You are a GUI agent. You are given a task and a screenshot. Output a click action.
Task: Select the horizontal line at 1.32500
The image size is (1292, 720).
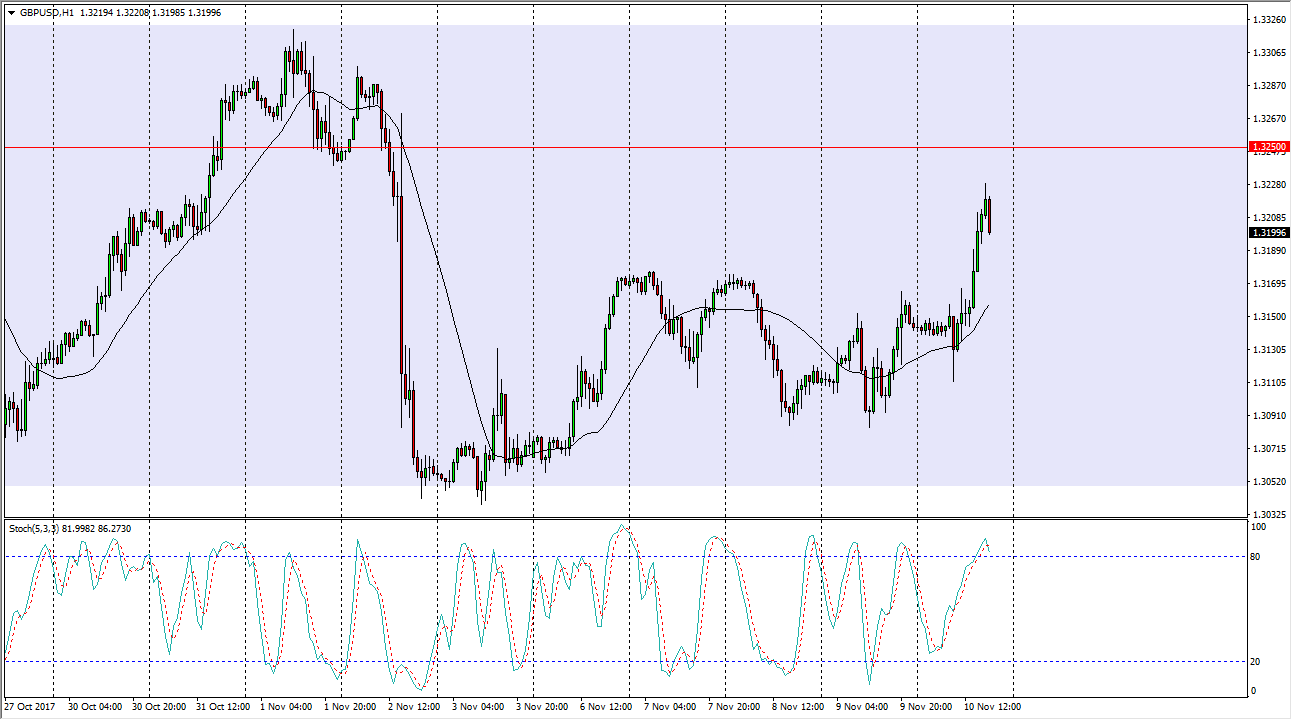tap(600, 147)
